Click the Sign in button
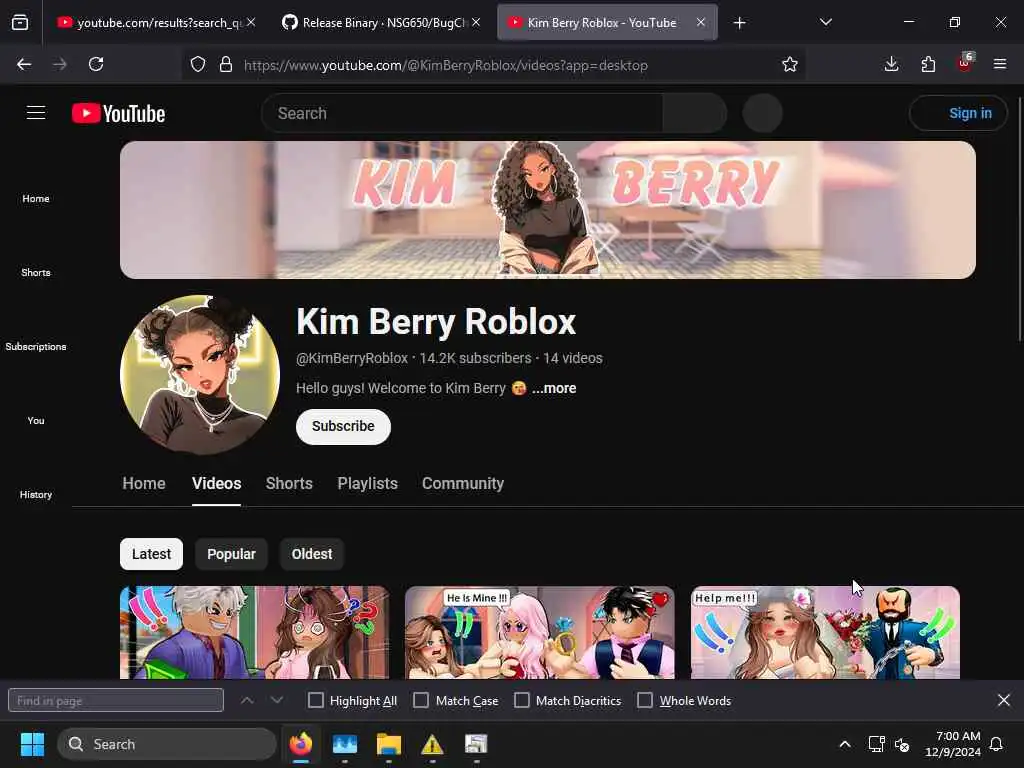The image size is (1024, 768). (x=958, y=113)
